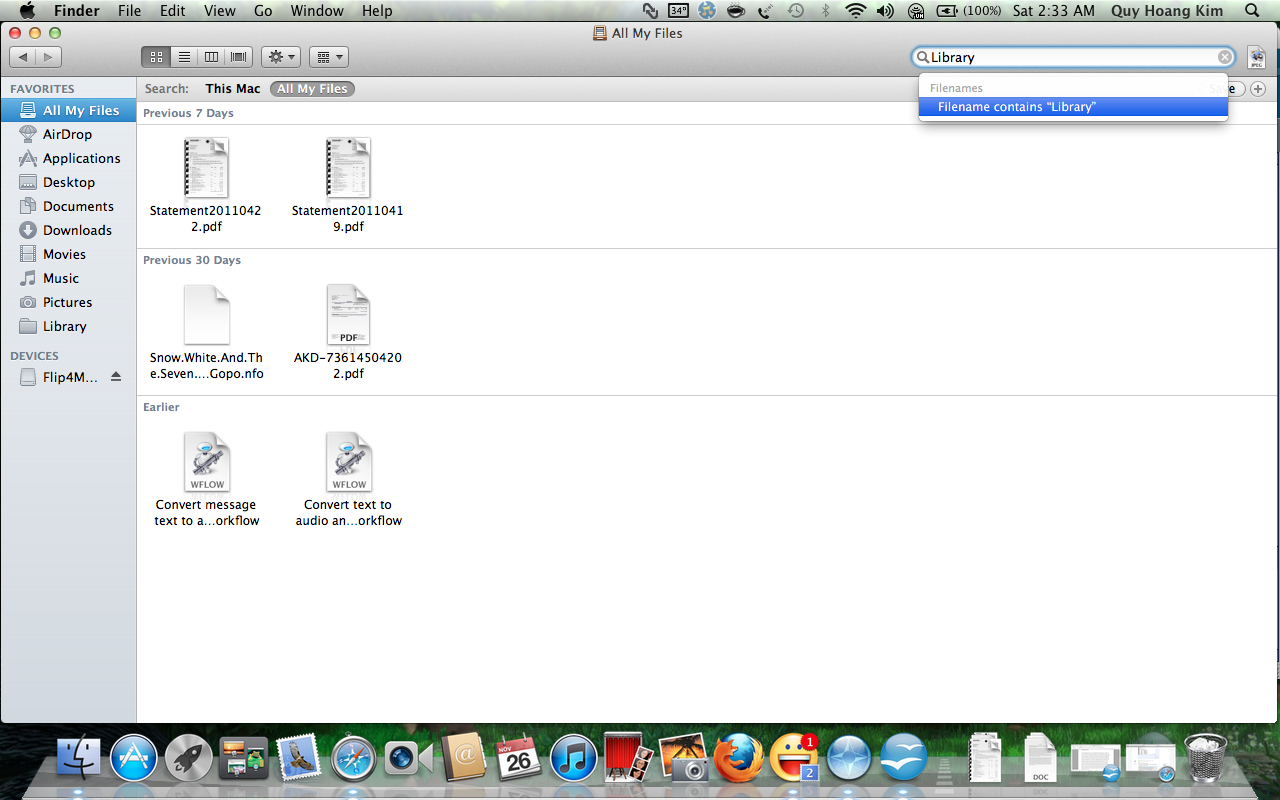Eject the Flip4M... device
Image resolution: width=1280 pixels, height=800 pixels.
coord(116,377)
